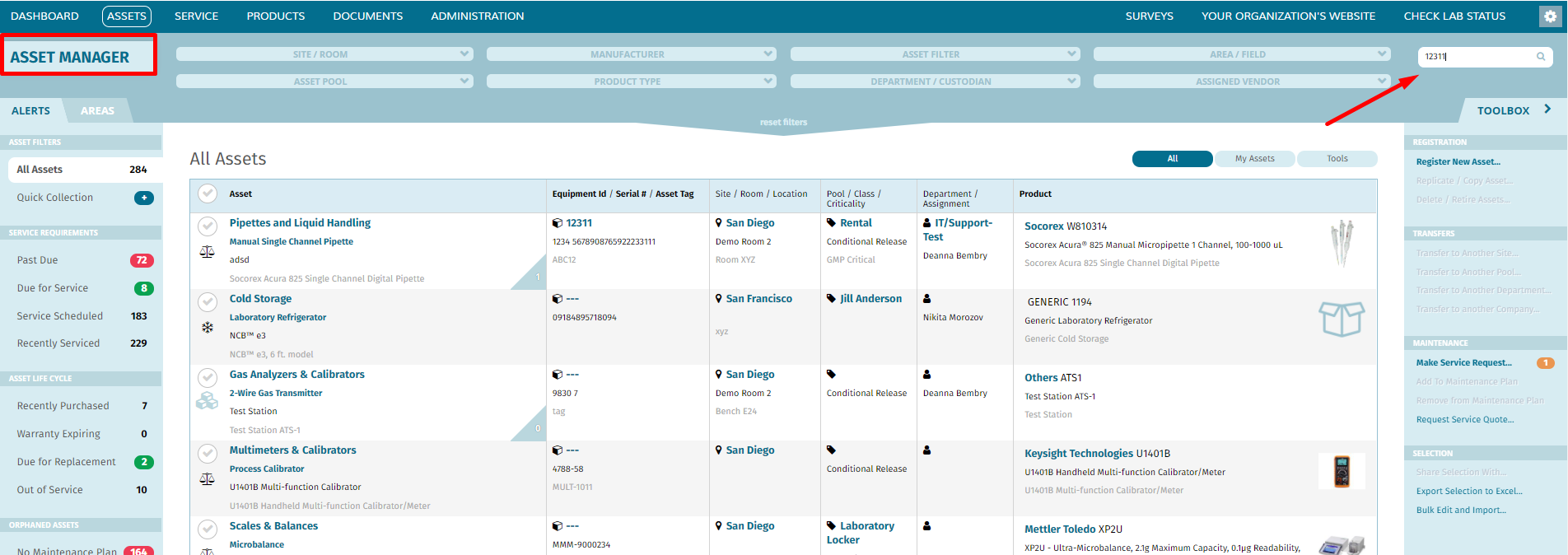This screenshot has height=555, width=1568.
Task: Switch to the Areas tab
Action: pyautogui.click(x=97, y=110)
